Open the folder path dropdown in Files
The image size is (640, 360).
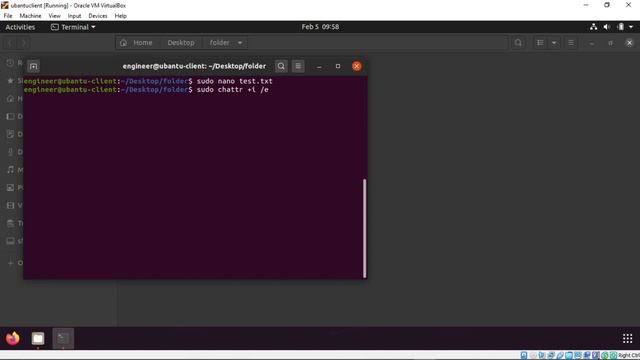coord(240,43)
